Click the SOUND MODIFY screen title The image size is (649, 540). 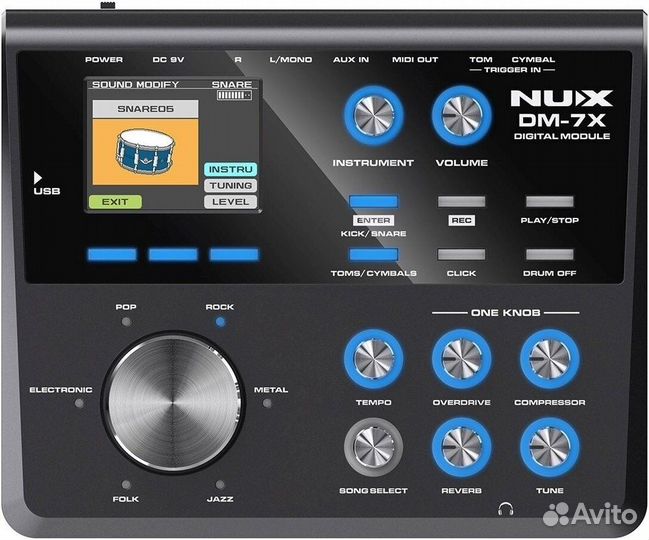135,84
